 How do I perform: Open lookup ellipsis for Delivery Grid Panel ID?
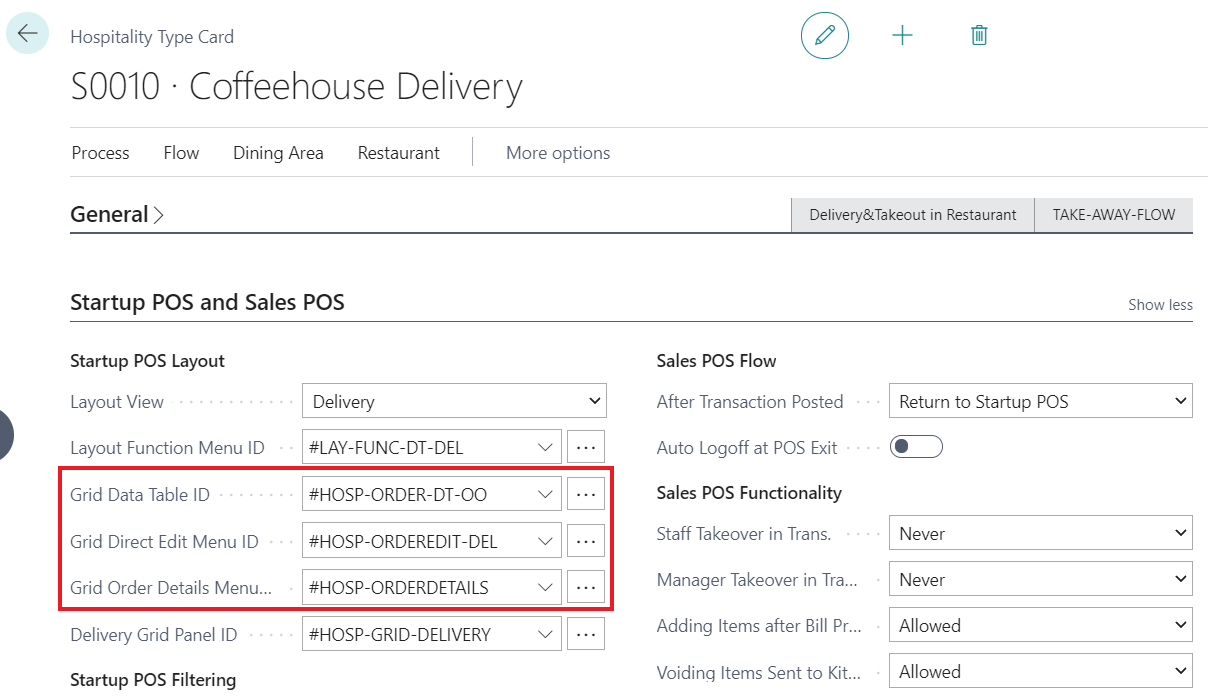(586, 633)
